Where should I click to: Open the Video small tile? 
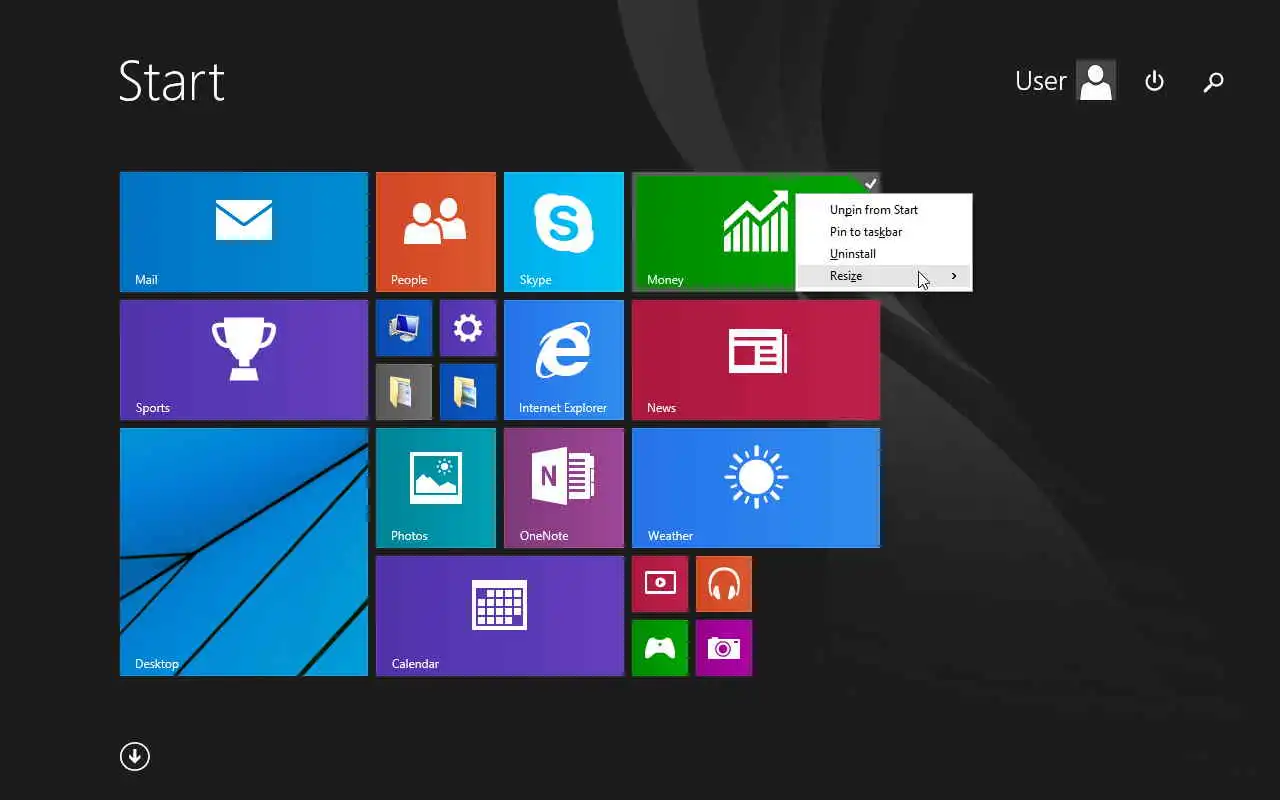point(660,584)
